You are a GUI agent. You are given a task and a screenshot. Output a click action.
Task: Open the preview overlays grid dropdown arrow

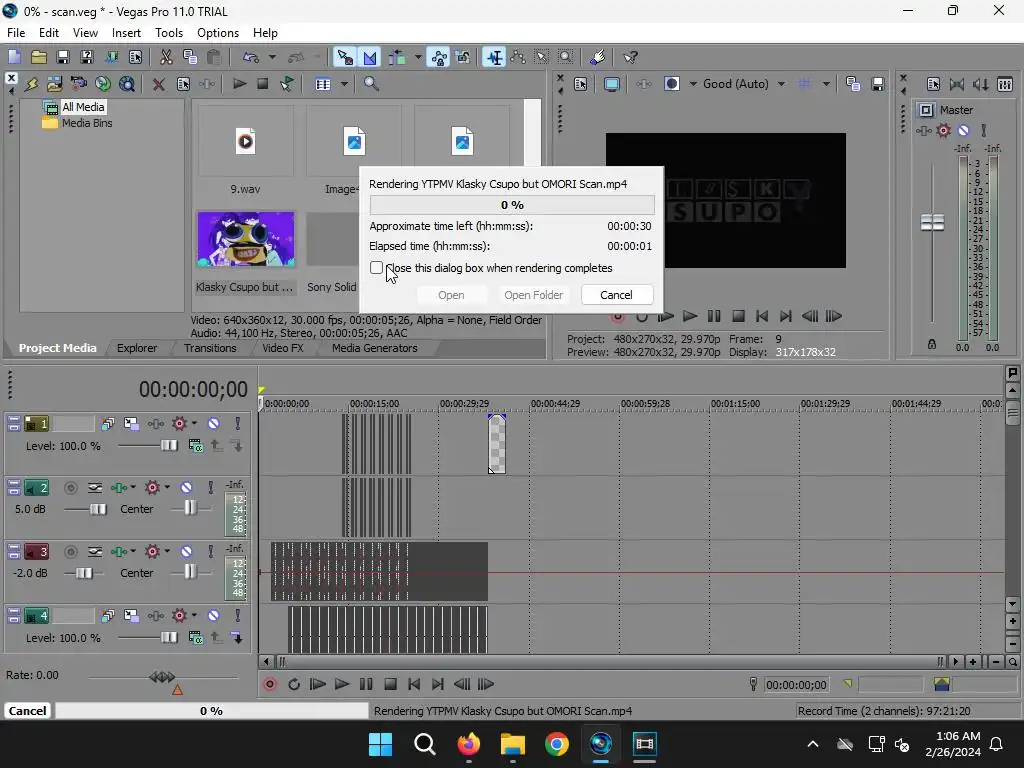click(826, 84)
